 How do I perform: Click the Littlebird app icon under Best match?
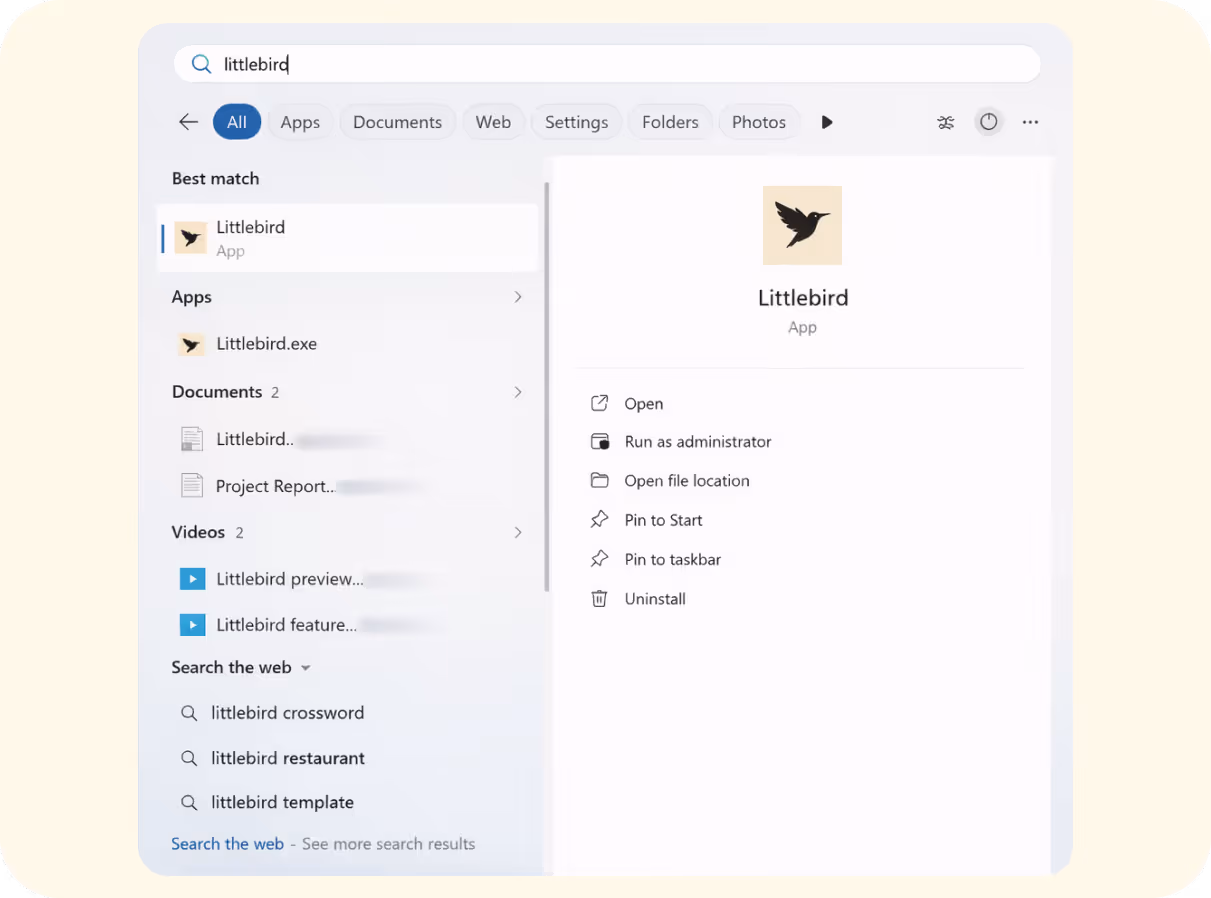pyautogui.click(x=191, y=237)
